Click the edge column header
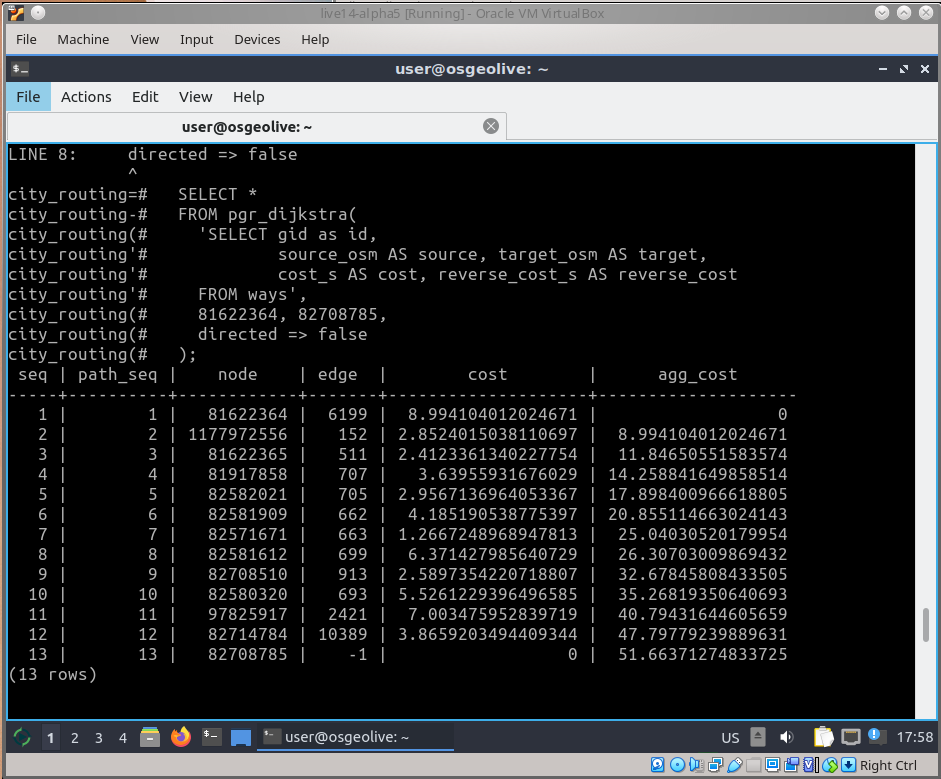This screenshot has width=941, height=779. click(337, 374)
